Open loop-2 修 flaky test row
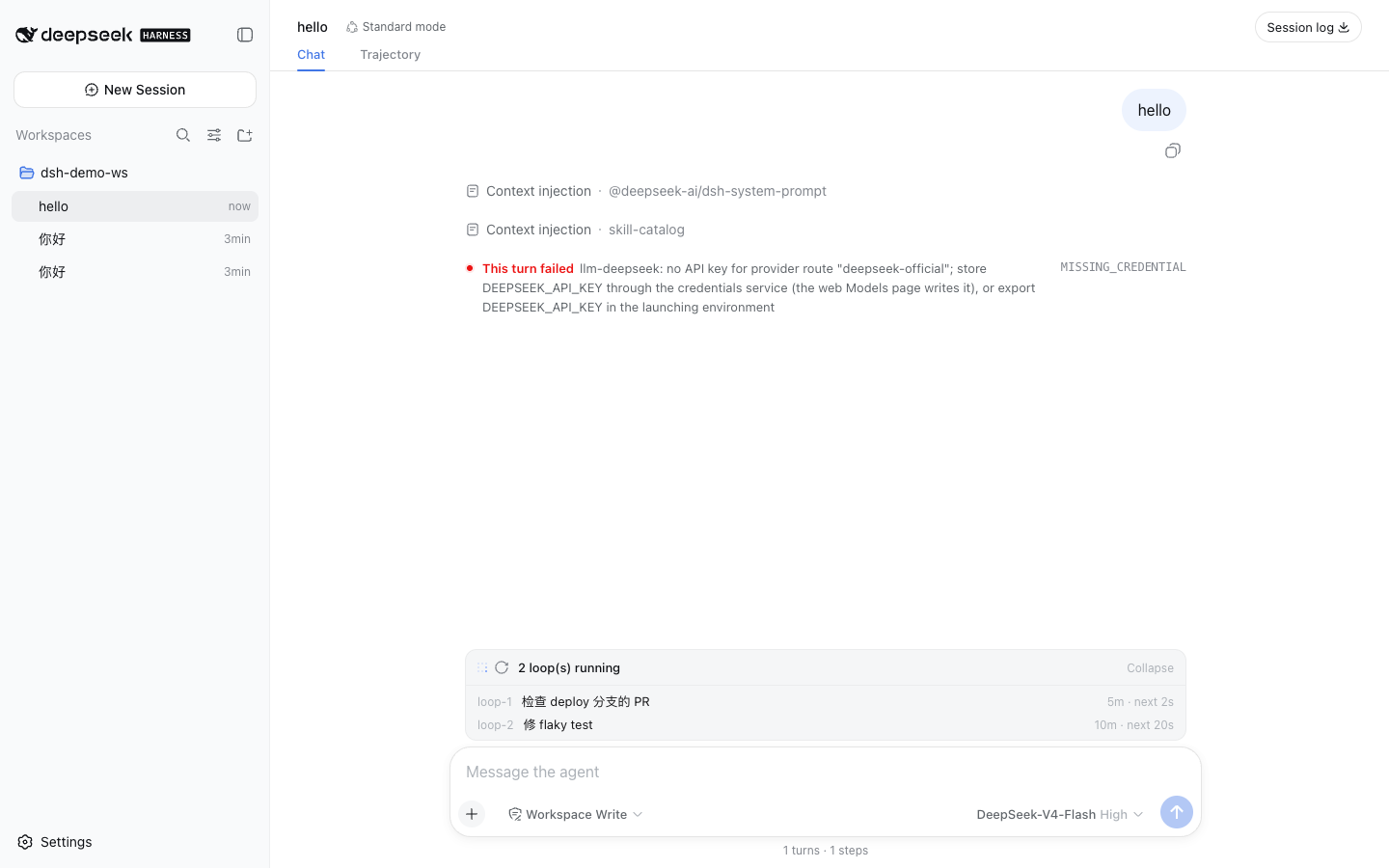Image resolution: width=1389 pixels, height=868 pixels. [826, 724]
